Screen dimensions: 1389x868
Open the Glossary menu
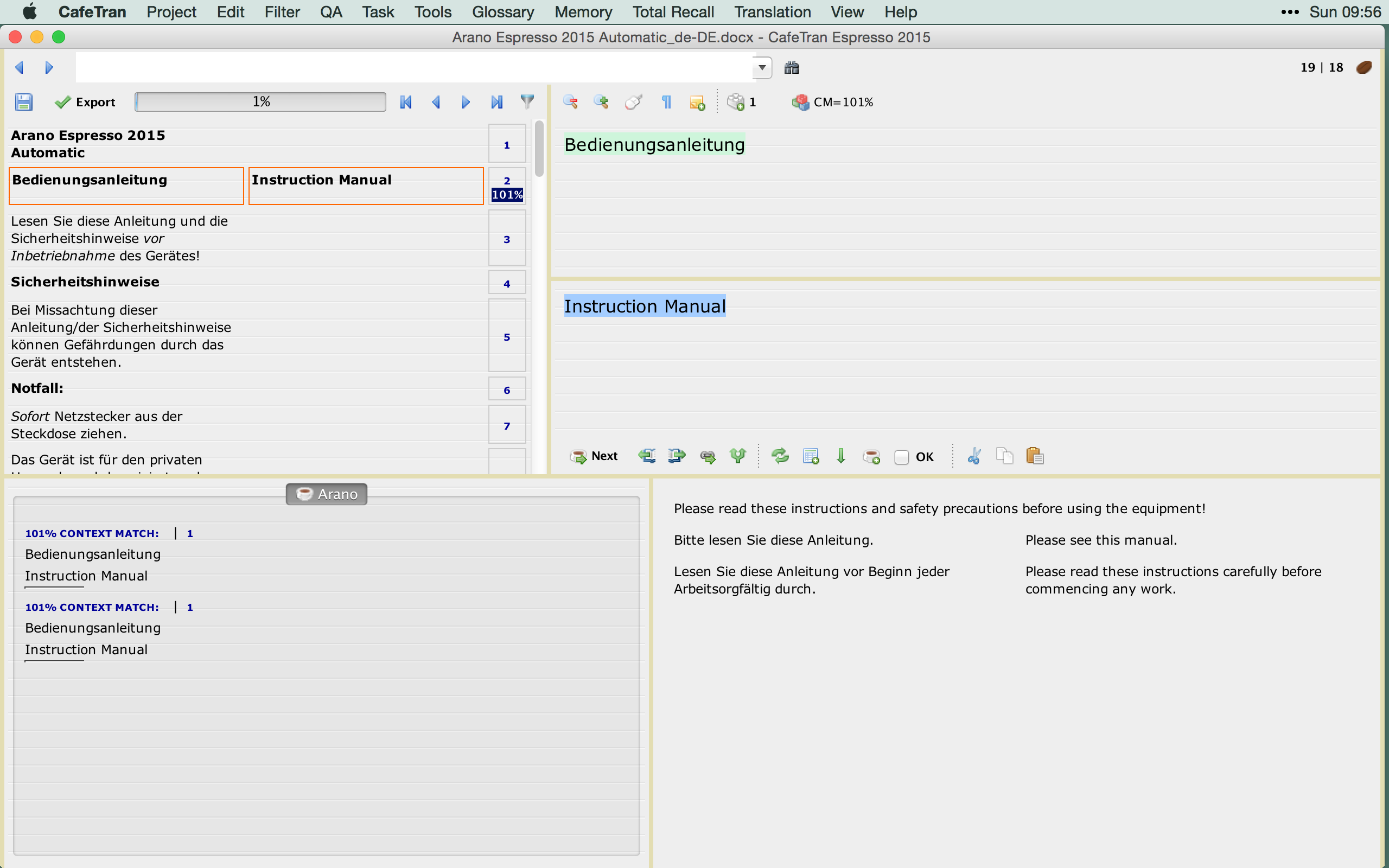[502, 11]
